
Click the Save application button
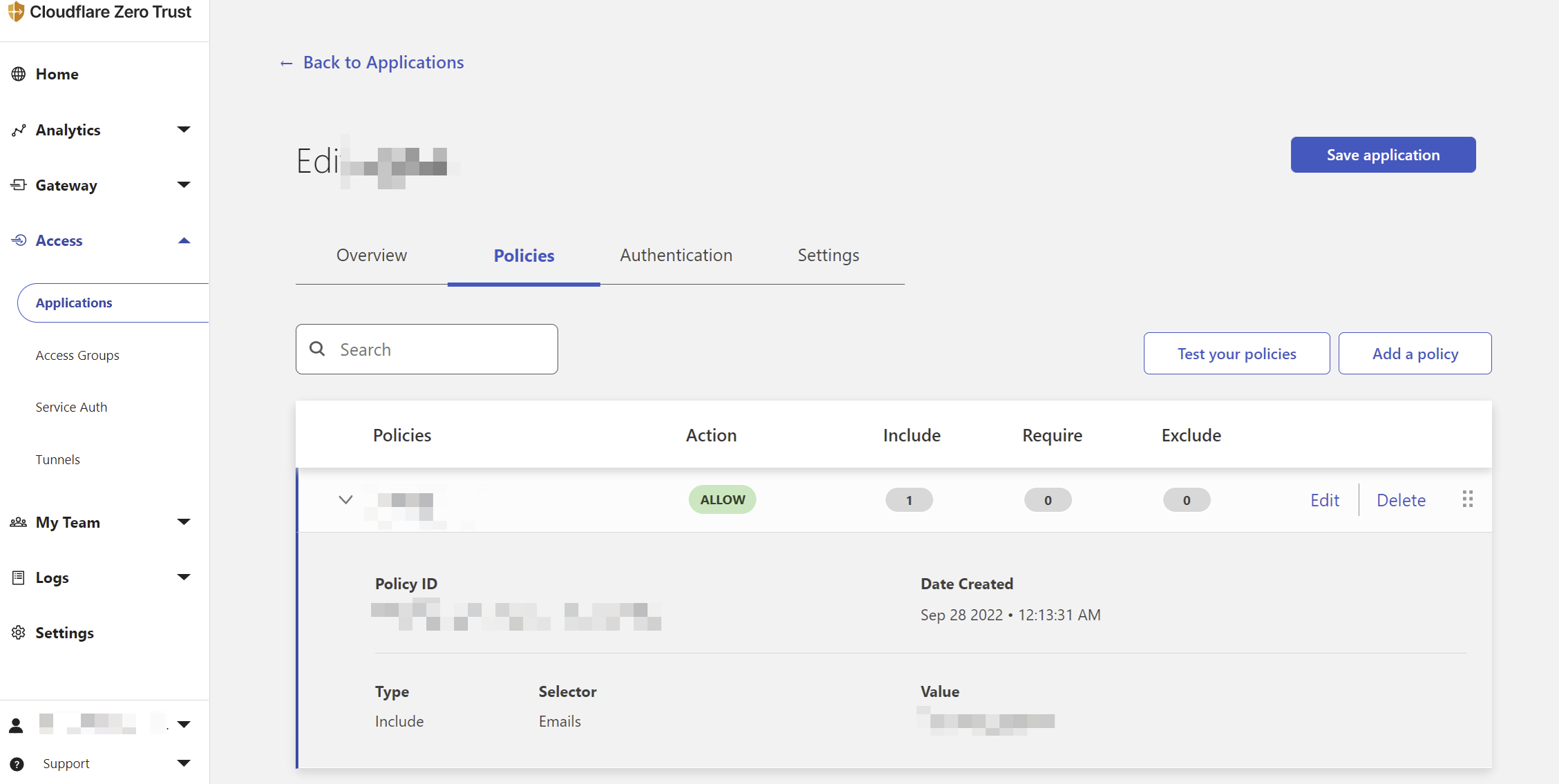(1383, 155)
